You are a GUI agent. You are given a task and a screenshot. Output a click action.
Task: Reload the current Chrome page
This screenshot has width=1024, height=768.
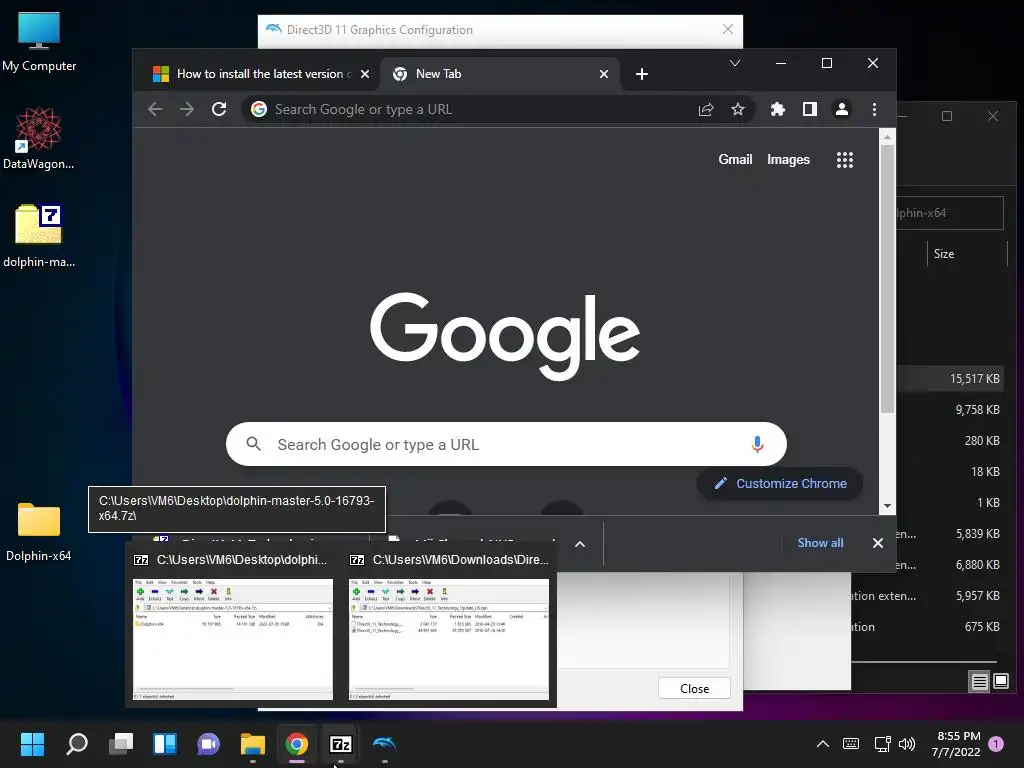219,109
